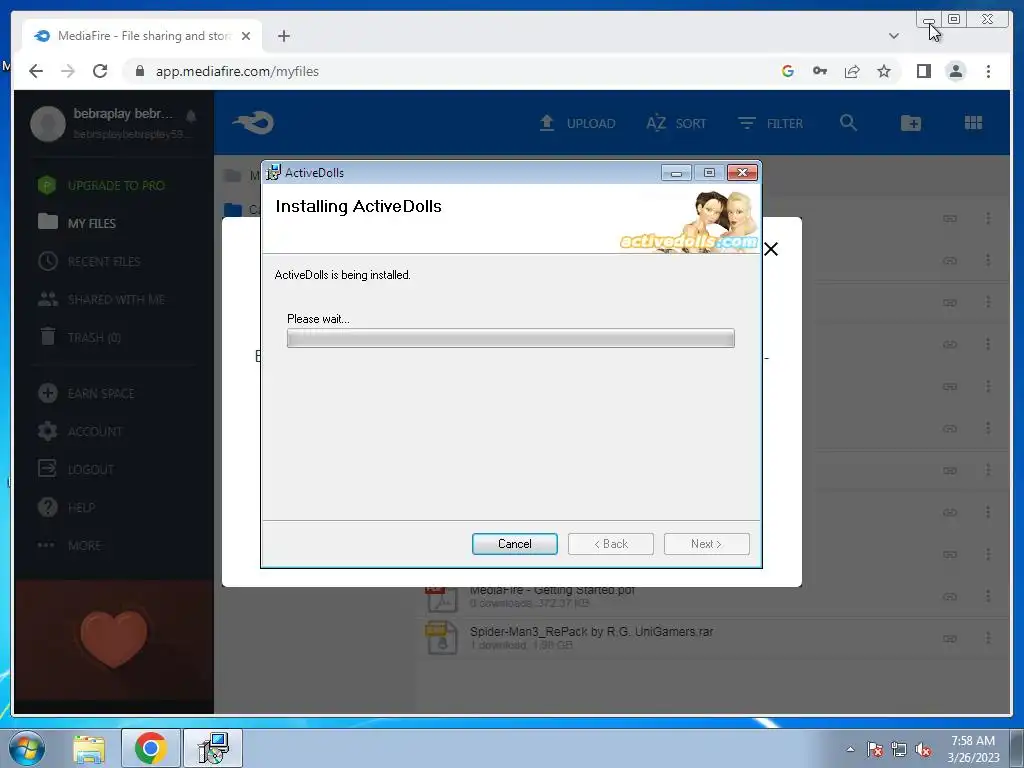Click the muted volume tray icon
The height and width of the screenshot is (768, 1024).
923,749
